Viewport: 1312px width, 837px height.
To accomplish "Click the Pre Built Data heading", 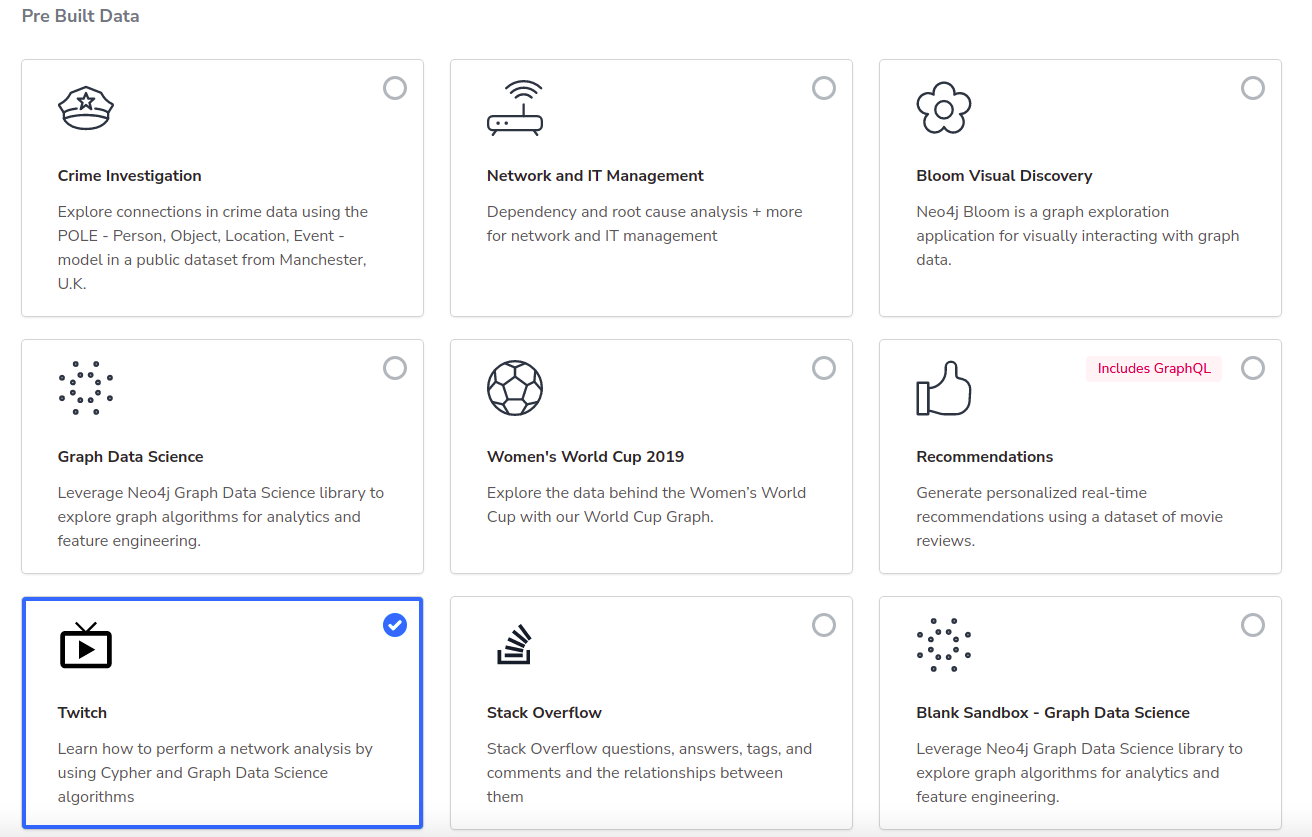I will [x=80, y=16].
